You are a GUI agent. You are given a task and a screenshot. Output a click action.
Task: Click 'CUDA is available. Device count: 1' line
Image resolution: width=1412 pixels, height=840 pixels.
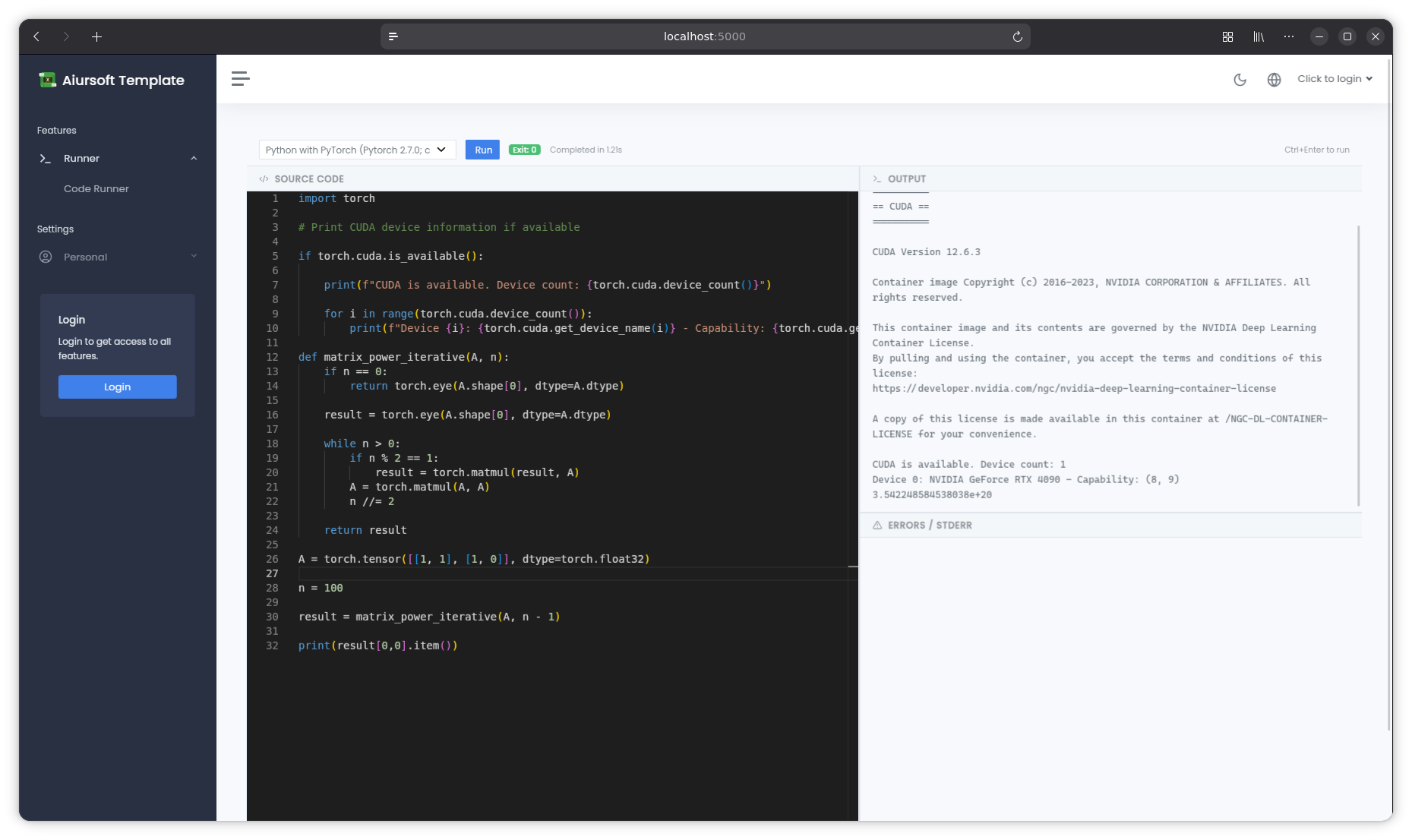968,464
